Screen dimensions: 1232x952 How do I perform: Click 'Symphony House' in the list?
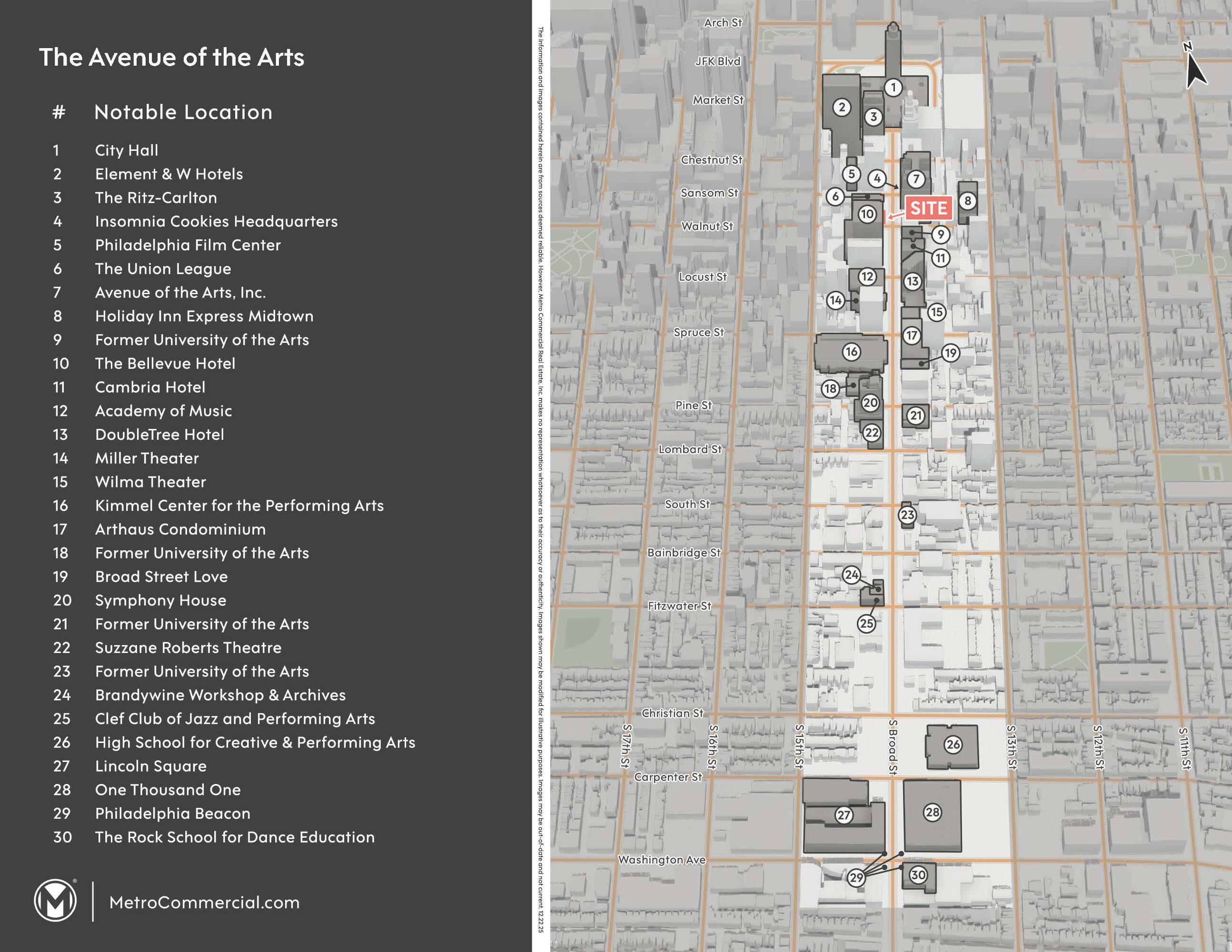tap(160, 600)
